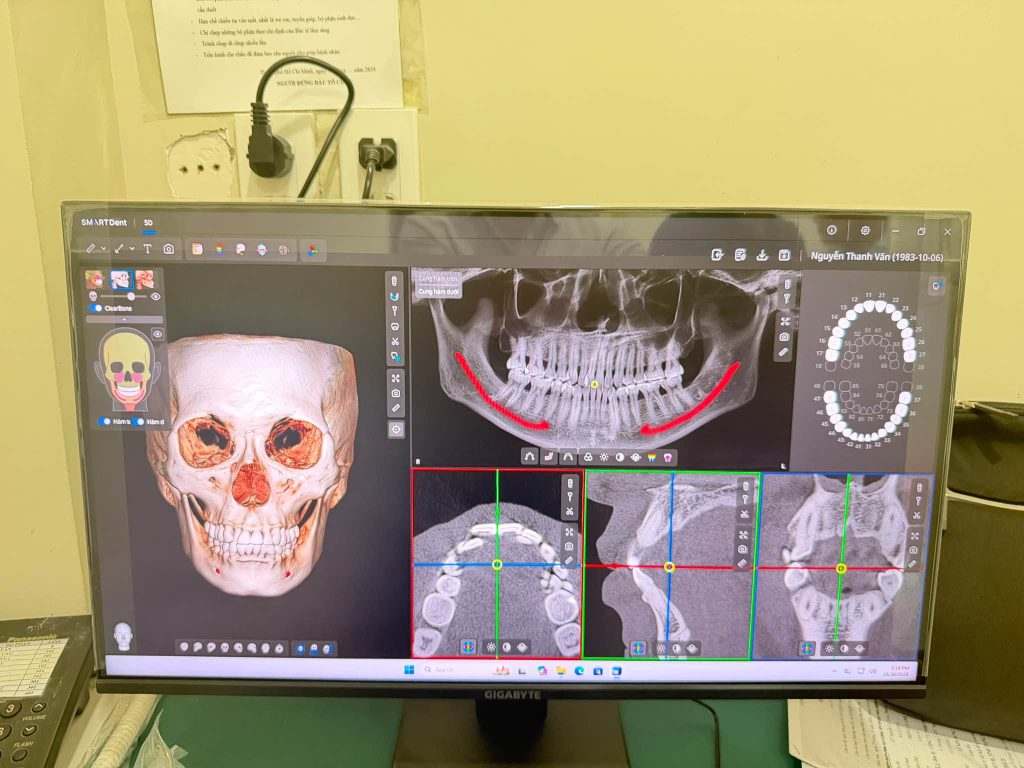
Task: Activate the text annotation T tool
Action: (x=147, y=249)
